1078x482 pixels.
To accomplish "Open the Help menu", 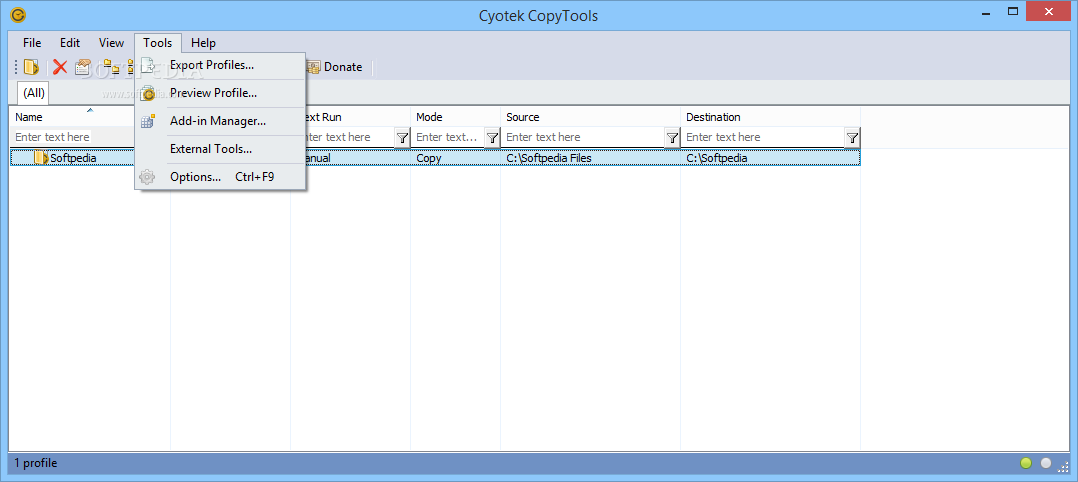I will (x=204, y=43).
